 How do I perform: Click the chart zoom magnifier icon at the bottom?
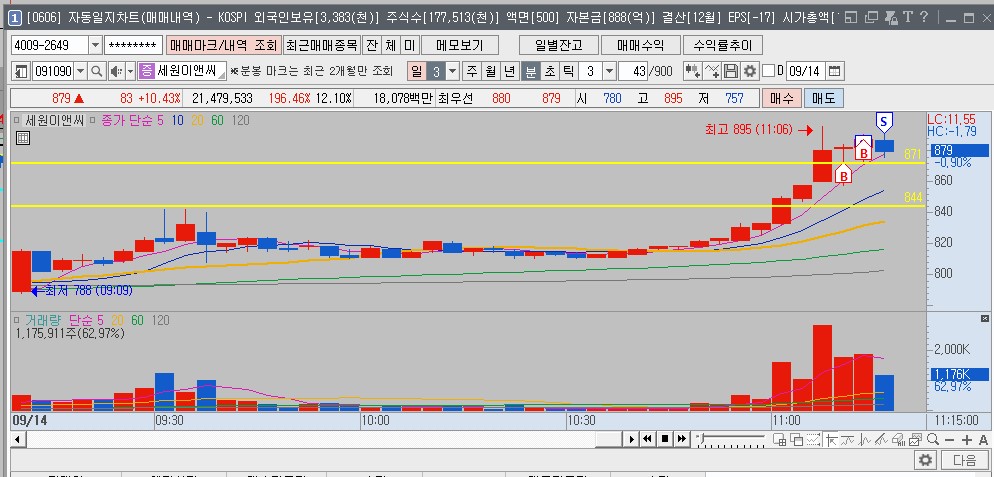click(x=933, y=439)
